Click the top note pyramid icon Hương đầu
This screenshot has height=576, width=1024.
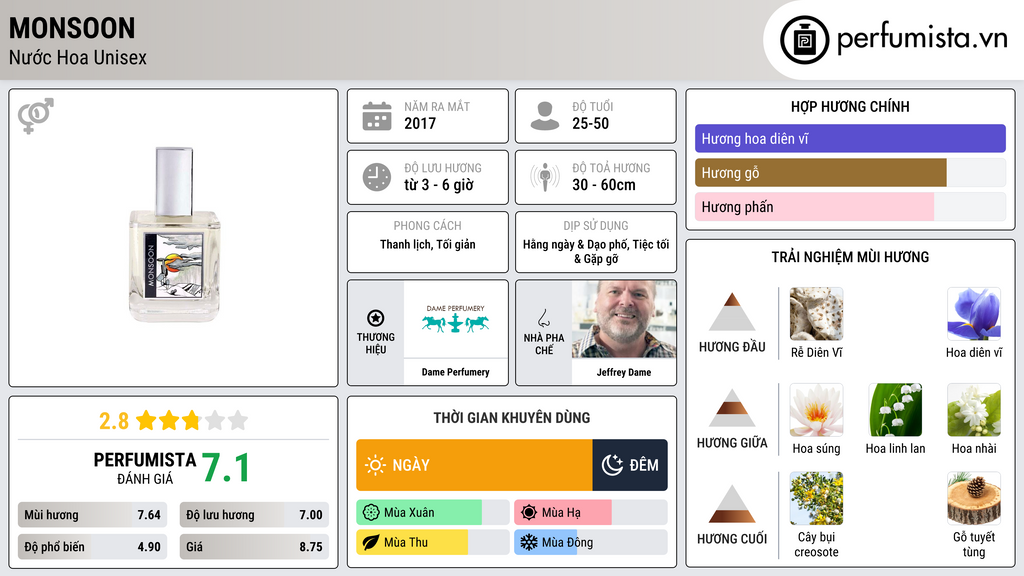[x=732, y=312]
